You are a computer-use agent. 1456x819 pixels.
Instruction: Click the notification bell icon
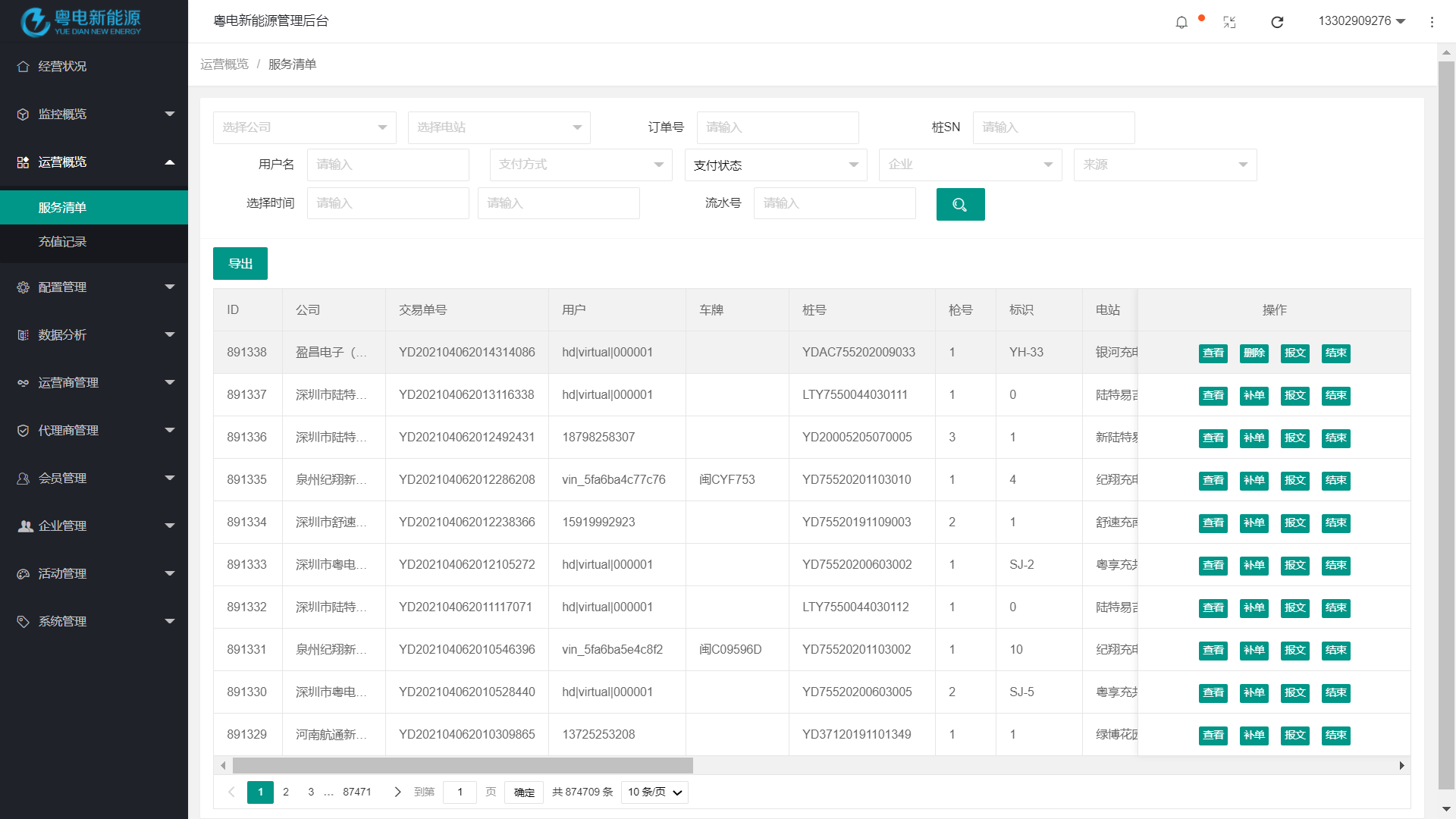pos(1181,22)
